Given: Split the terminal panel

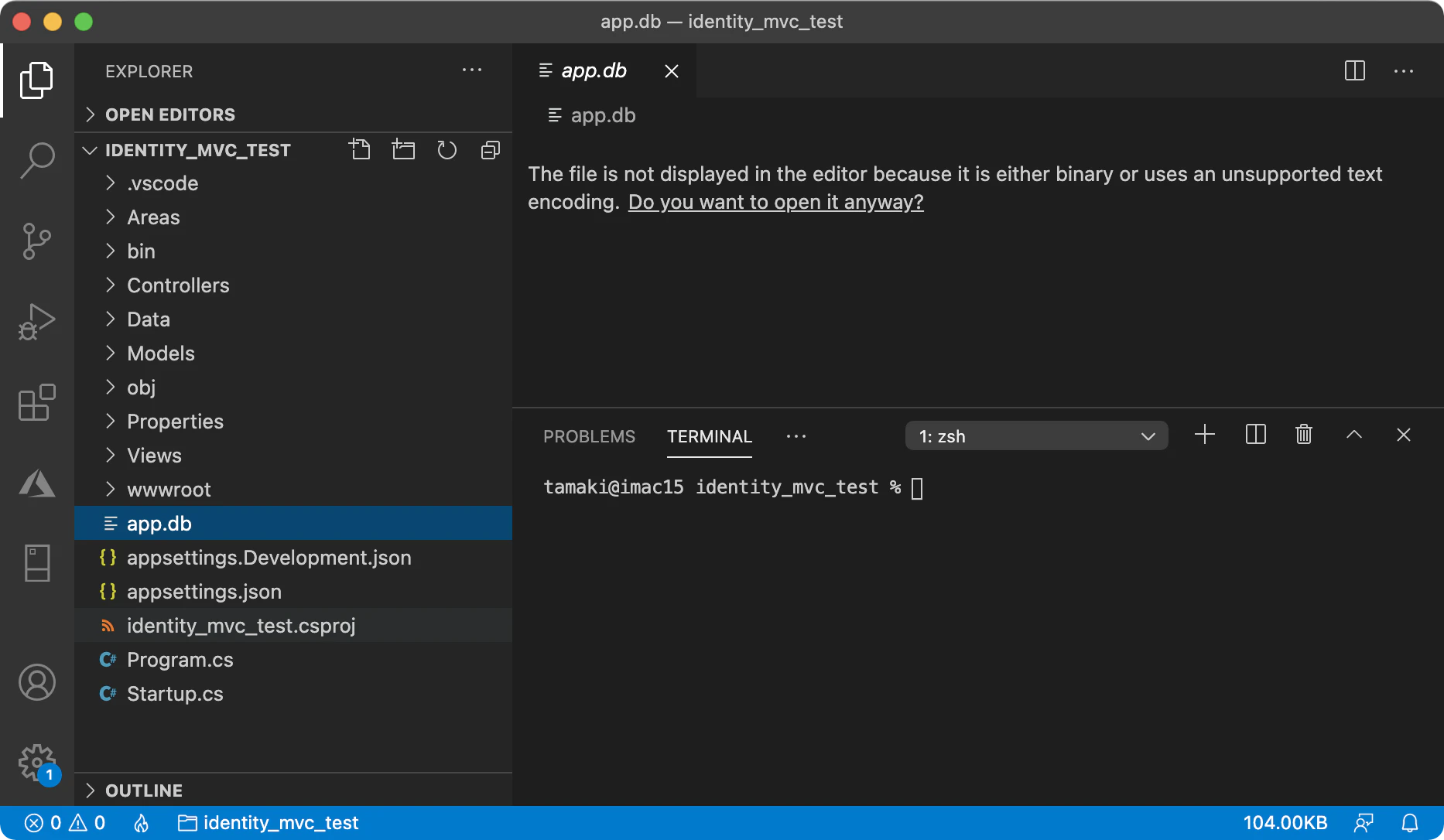Looking at the screenshot, I should [x=1256, y=435].
